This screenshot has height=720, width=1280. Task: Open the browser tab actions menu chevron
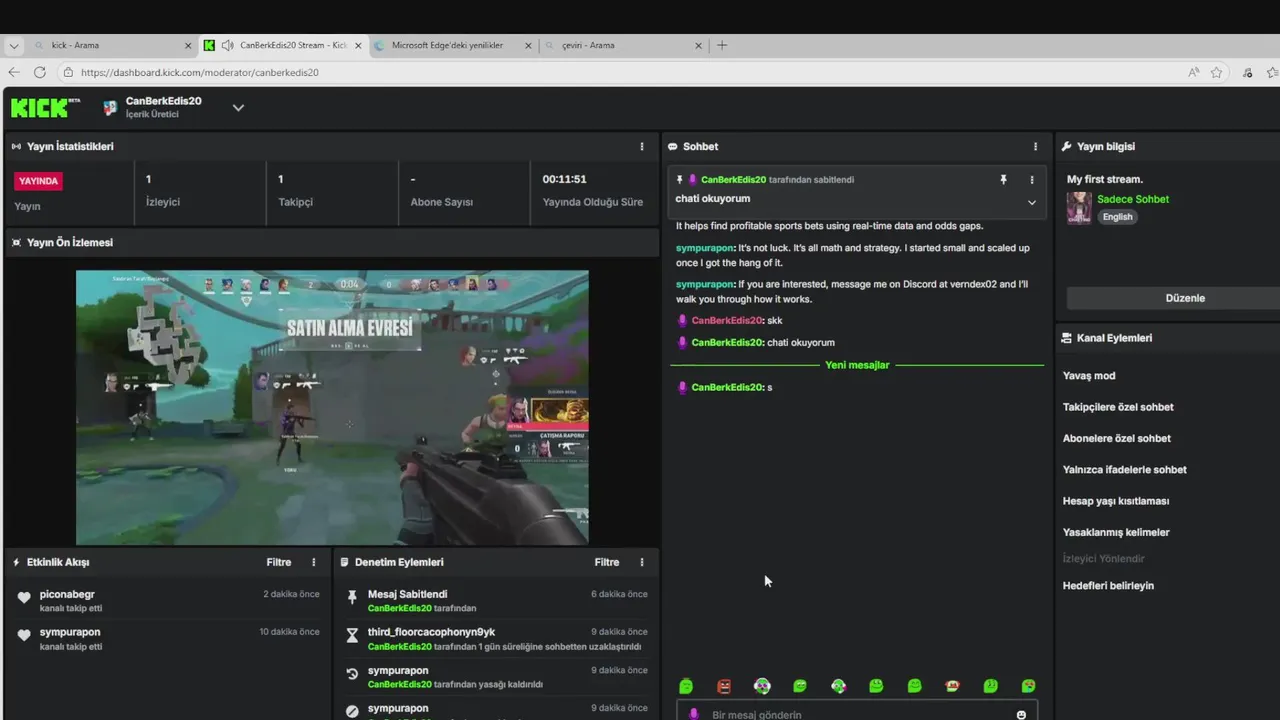(14, 45)
